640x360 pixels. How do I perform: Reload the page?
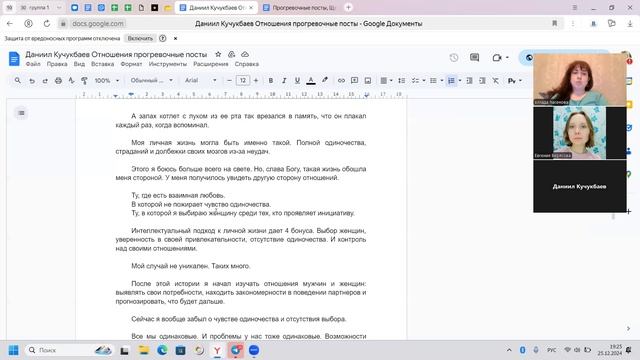47,24
